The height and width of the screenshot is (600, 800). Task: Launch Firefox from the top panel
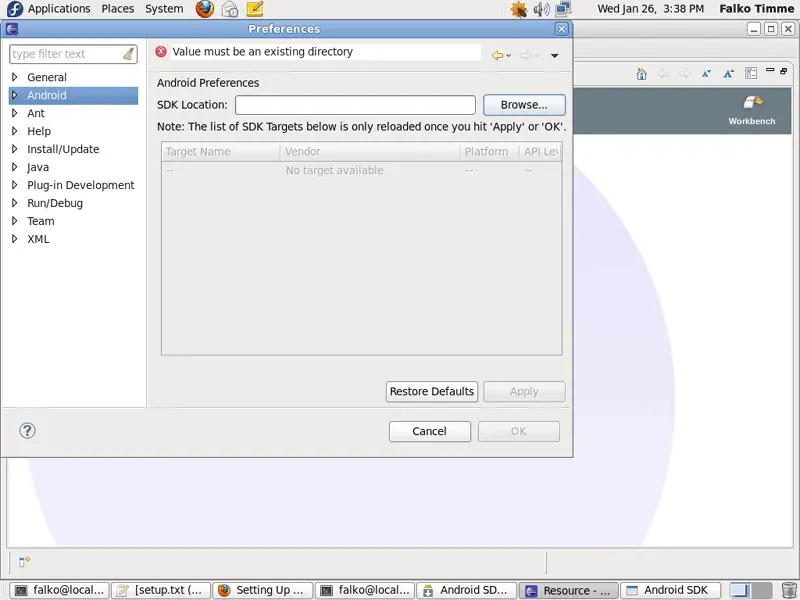click(x=205, y=9)
